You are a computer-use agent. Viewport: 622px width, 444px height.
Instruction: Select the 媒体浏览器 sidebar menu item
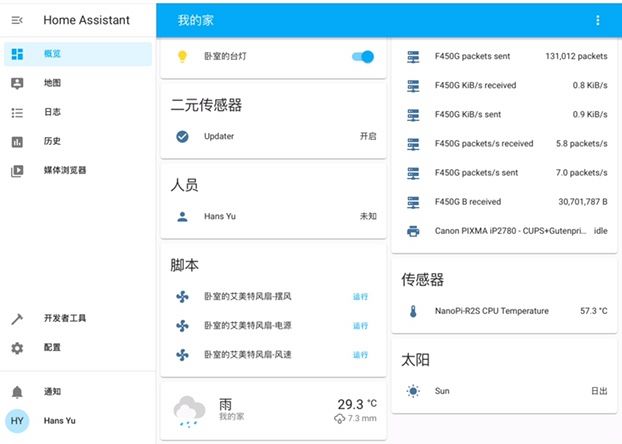(x=78, y=171)
